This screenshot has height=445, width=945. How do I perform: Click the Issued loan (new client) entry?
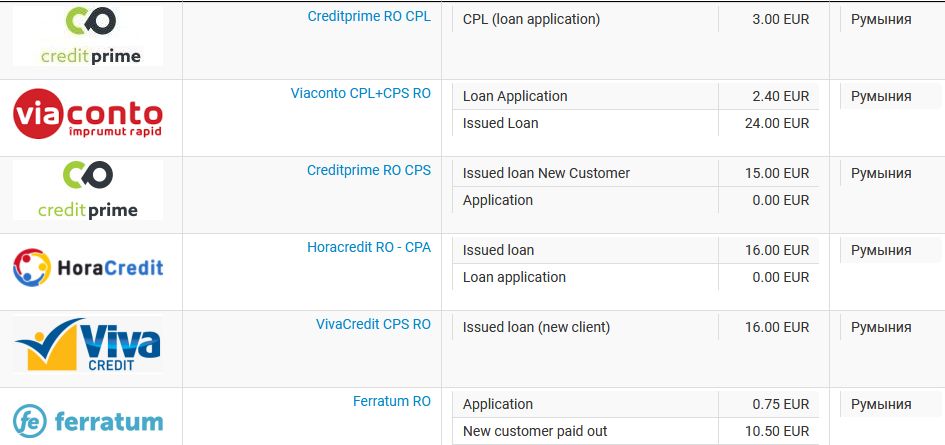536,327
